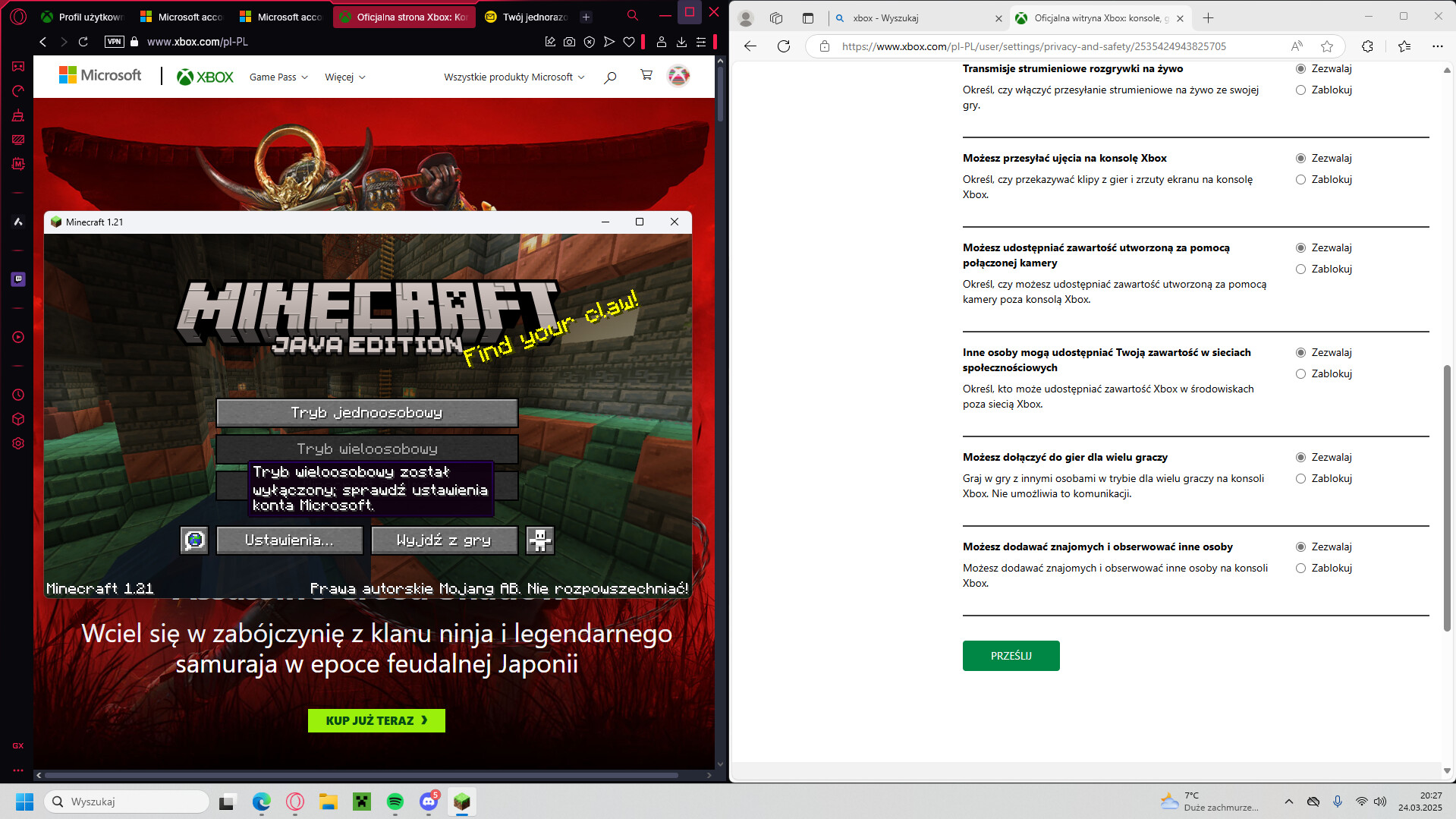Open Twitch in the Opera GX sidebar
1456x819 pixels.
coord(18,279)
